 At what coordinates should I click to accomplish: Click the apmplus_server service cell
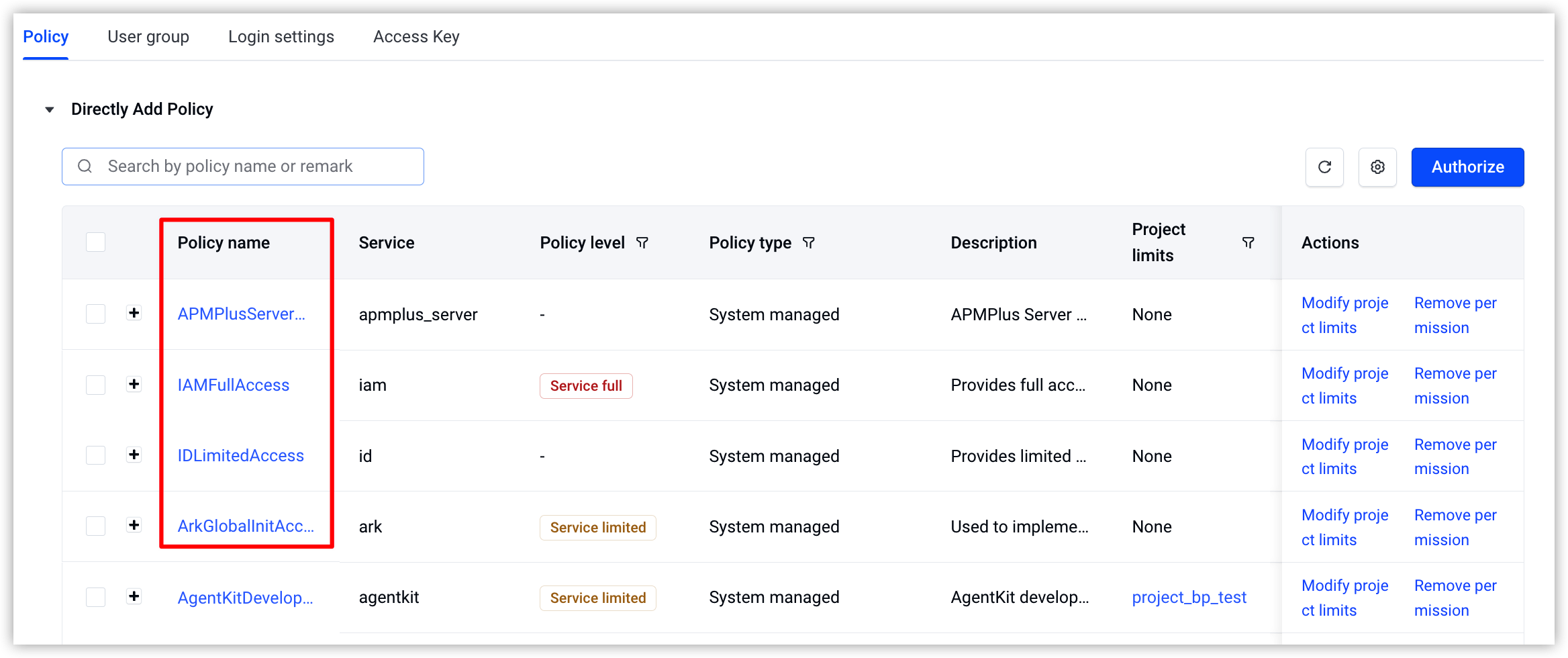click(x=418, y=315)
